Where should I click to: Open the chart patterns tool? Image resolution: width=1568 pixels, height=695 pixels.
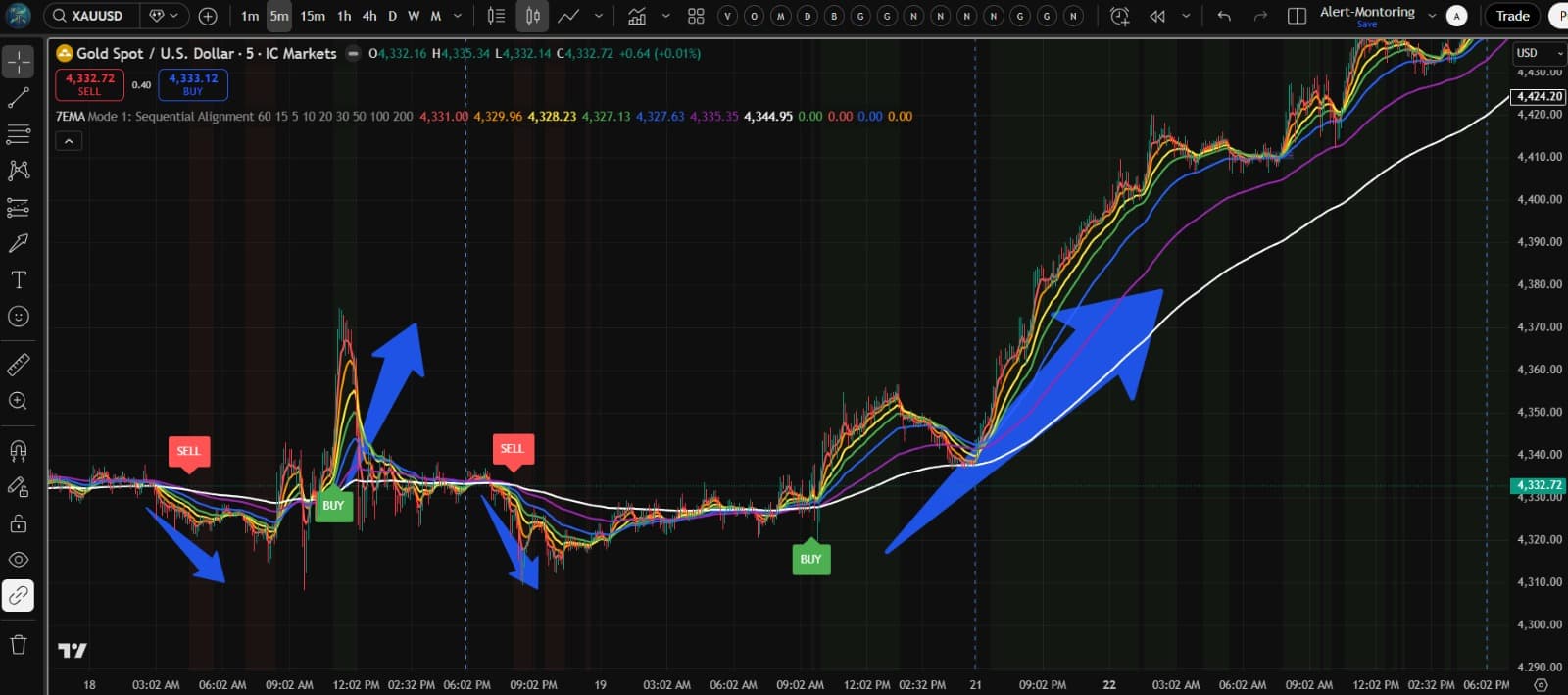point(19,171)
